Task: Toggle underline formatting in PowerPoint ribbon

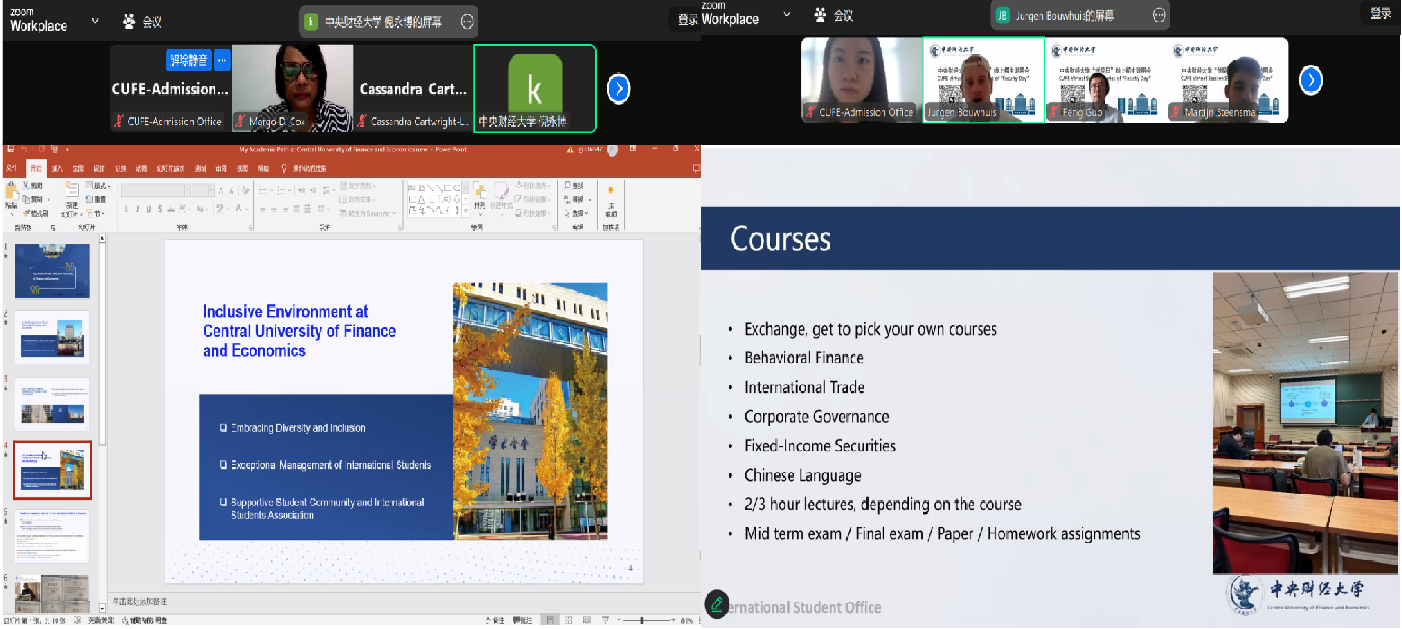Action: pos(150,209)
